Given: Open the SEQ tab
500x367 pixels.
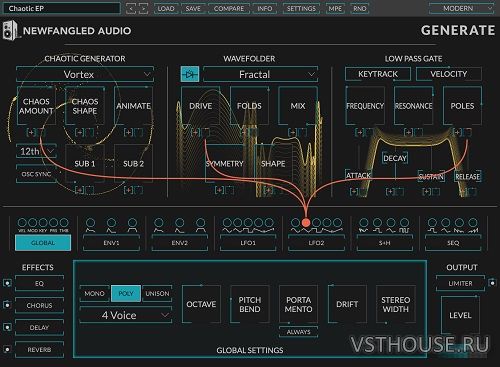Looking at the screenshot, I should pyautogui.click(x=453, y=243).
